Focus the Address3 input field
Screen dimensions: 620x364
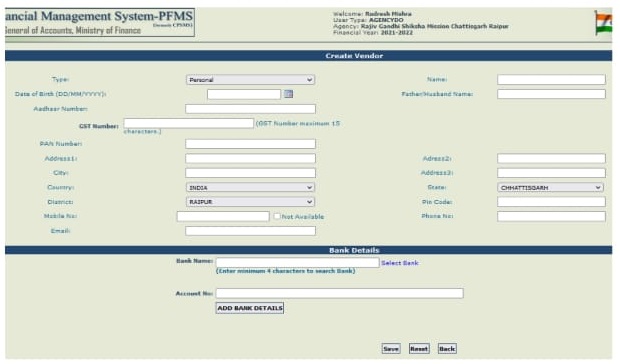(x=551, y=173)
